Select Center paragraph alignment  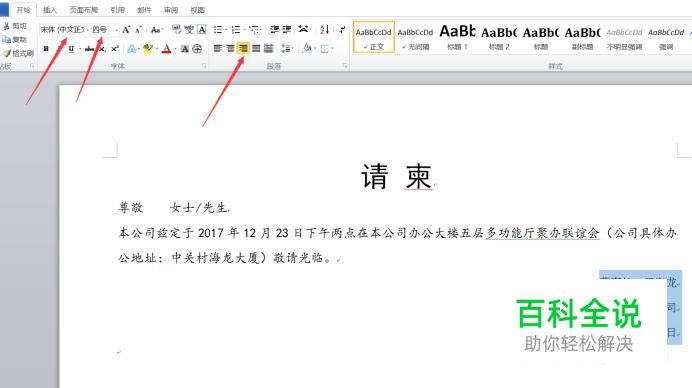coord(230,49)
